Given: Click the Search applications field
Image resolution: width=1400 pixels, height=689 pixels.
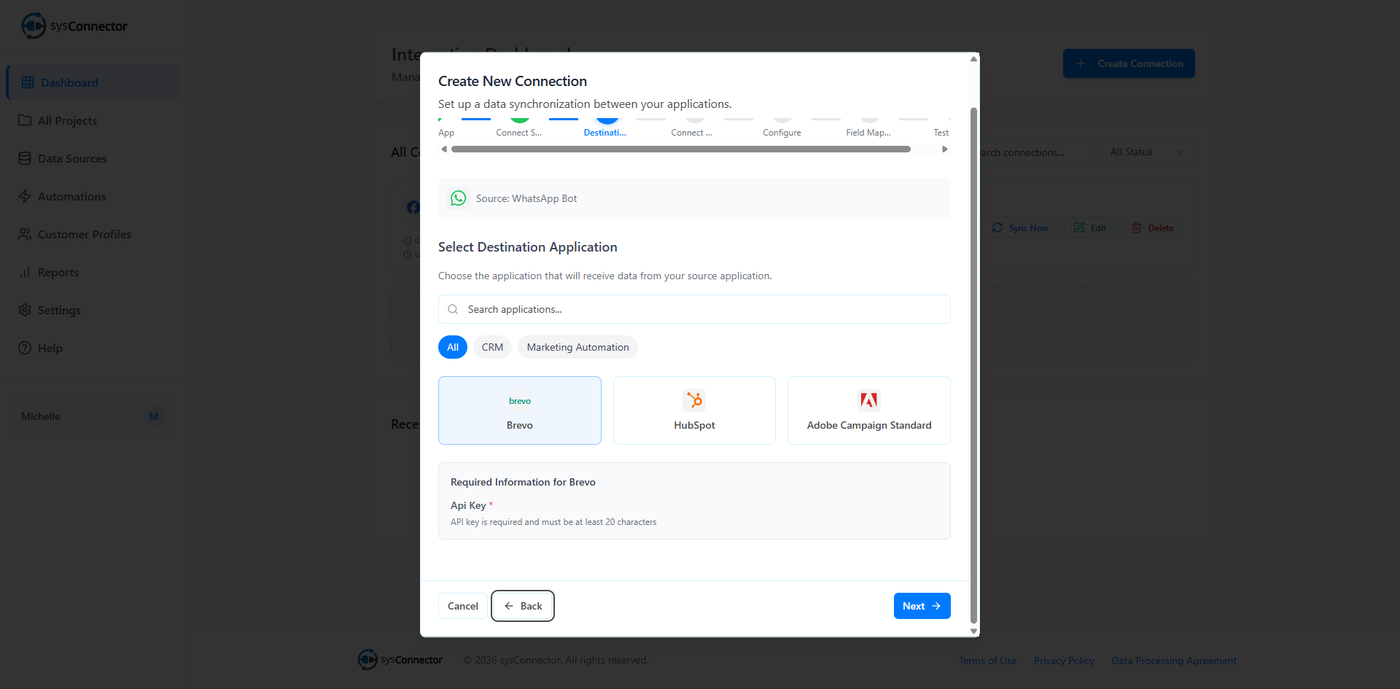Looking at the screenshot, I should point(694,310).
